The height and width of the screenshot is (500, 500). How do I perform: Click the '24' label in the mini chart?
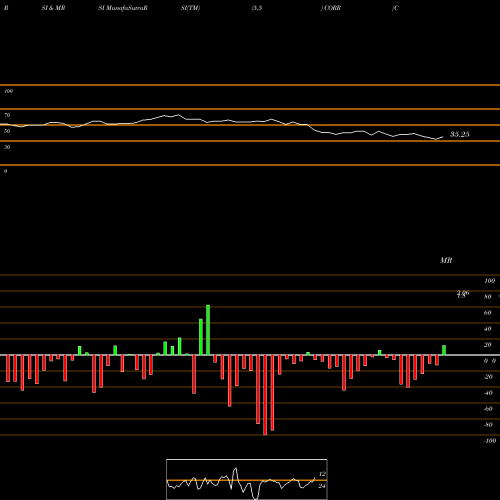tap(322, 486)
